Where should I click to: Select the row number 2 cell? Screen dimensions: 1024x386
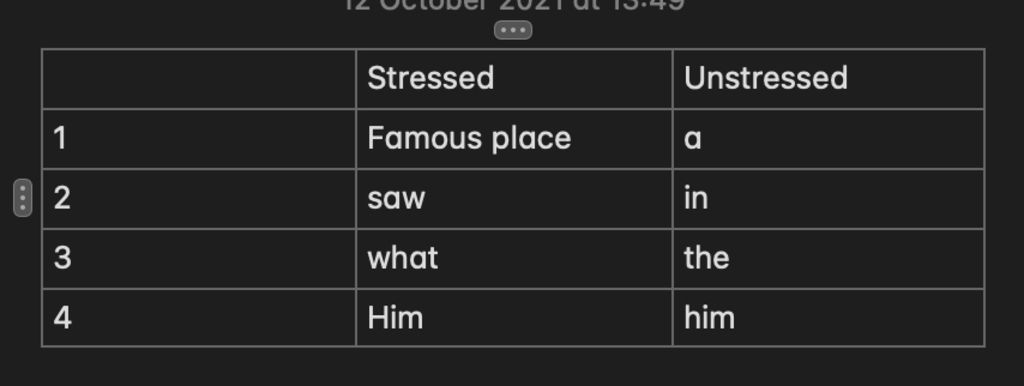click(199, 199)
